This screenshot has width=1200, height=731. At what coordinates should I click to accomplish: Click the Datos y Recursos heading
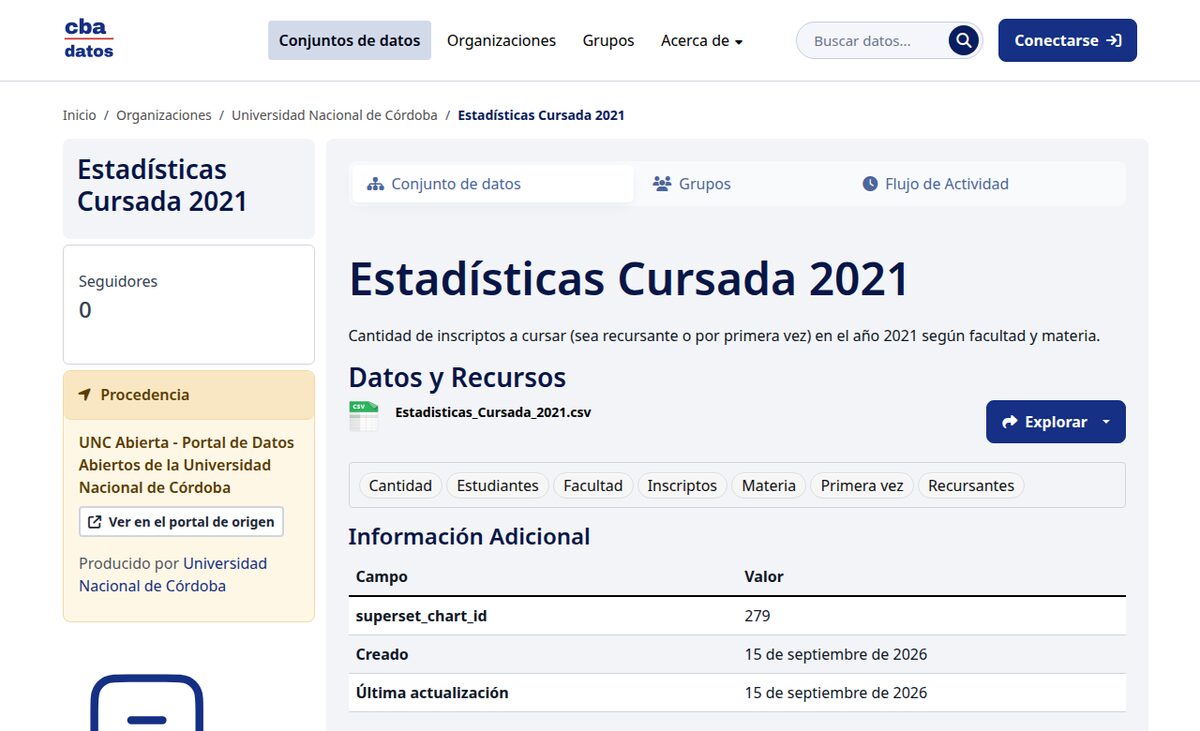pyautogui.click(x=457, y=377)
